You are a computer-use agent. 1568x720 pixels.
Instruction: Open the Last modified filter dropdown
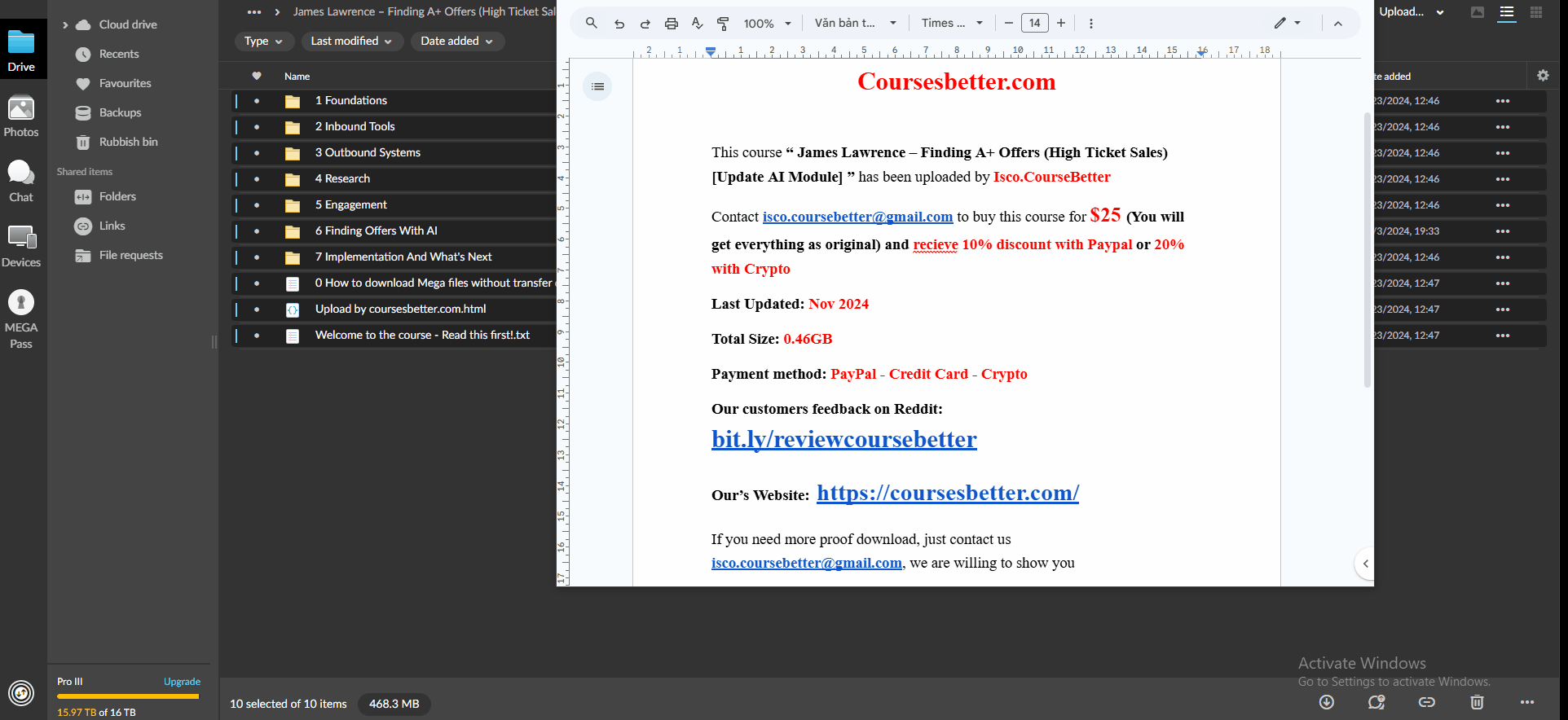click(352, 41)
